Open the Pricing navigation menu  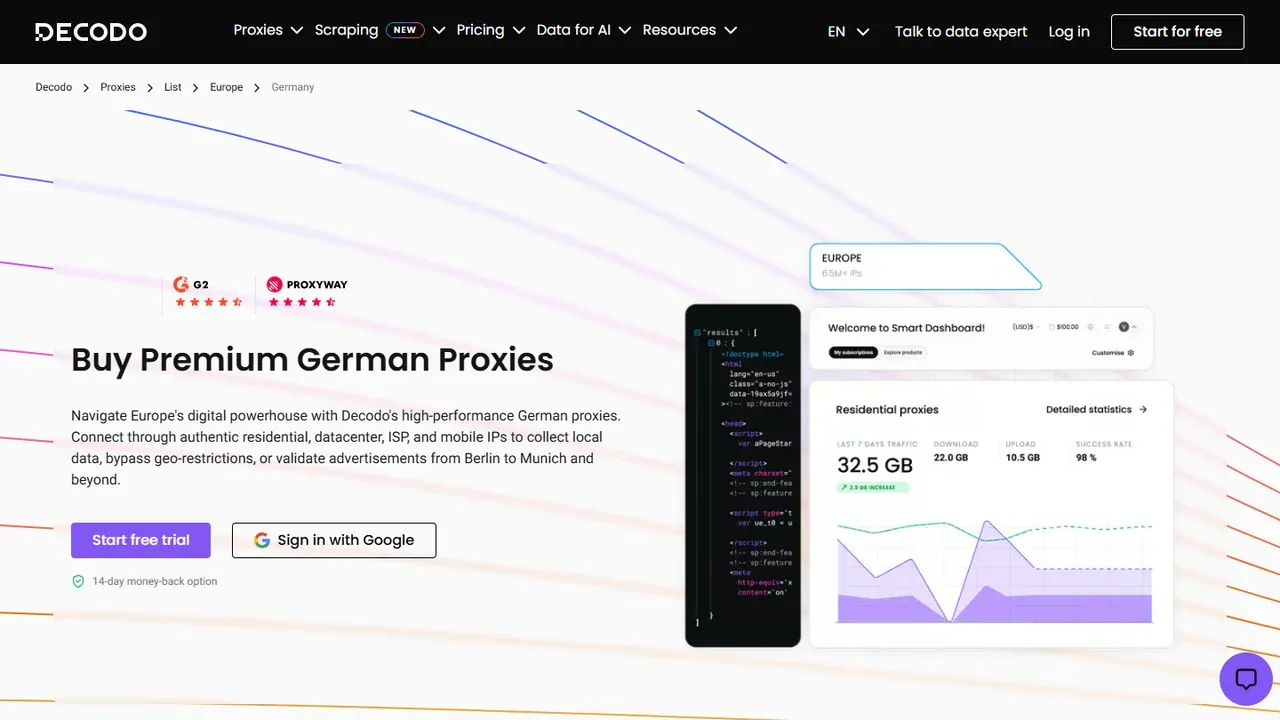pos(490,30)
